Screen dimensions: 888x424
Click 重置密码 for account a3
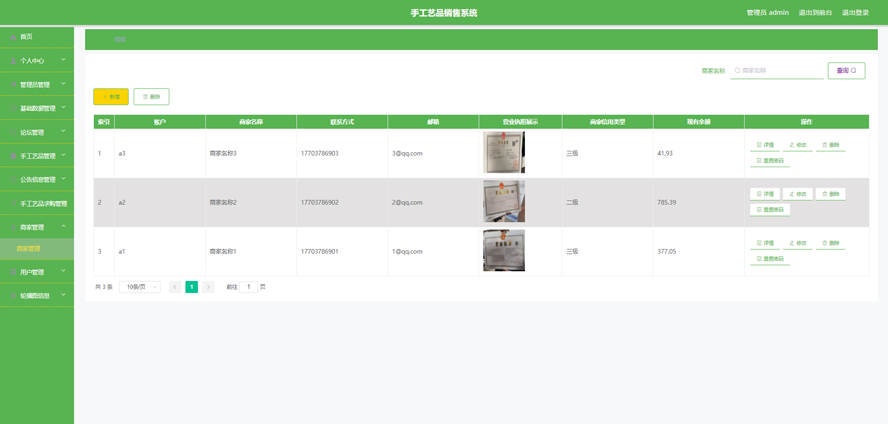[770, 161]
